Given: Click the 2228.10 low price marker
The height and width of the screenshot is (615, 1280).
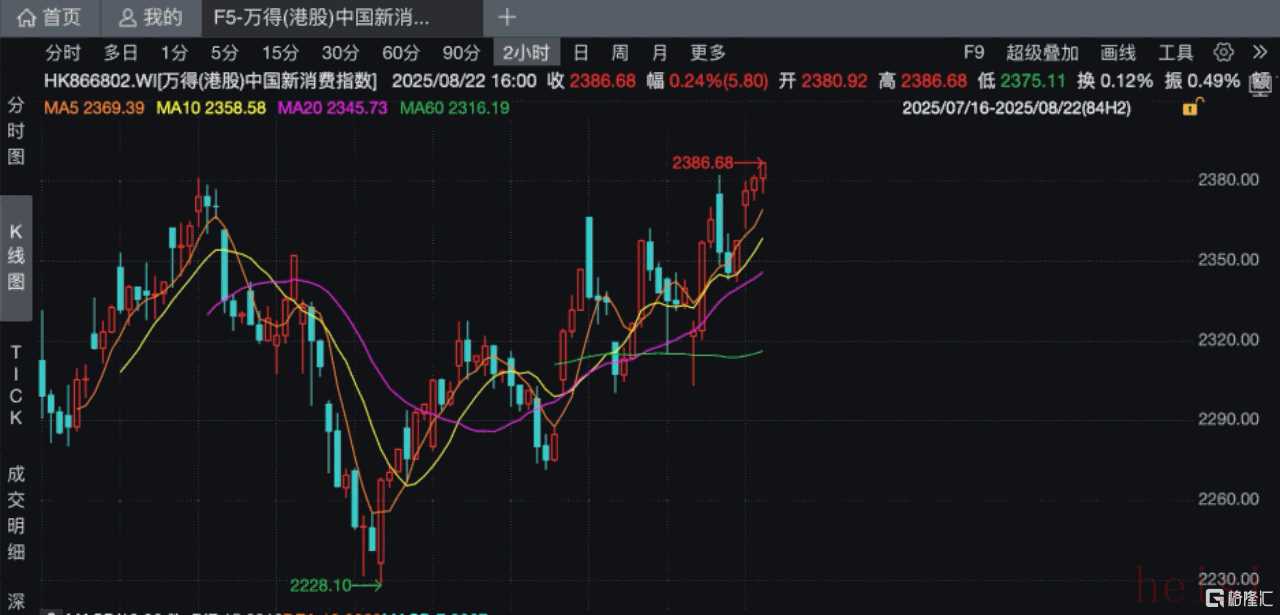Looking at the screenshot, I should pyautogui.click(x=320, y=585).
